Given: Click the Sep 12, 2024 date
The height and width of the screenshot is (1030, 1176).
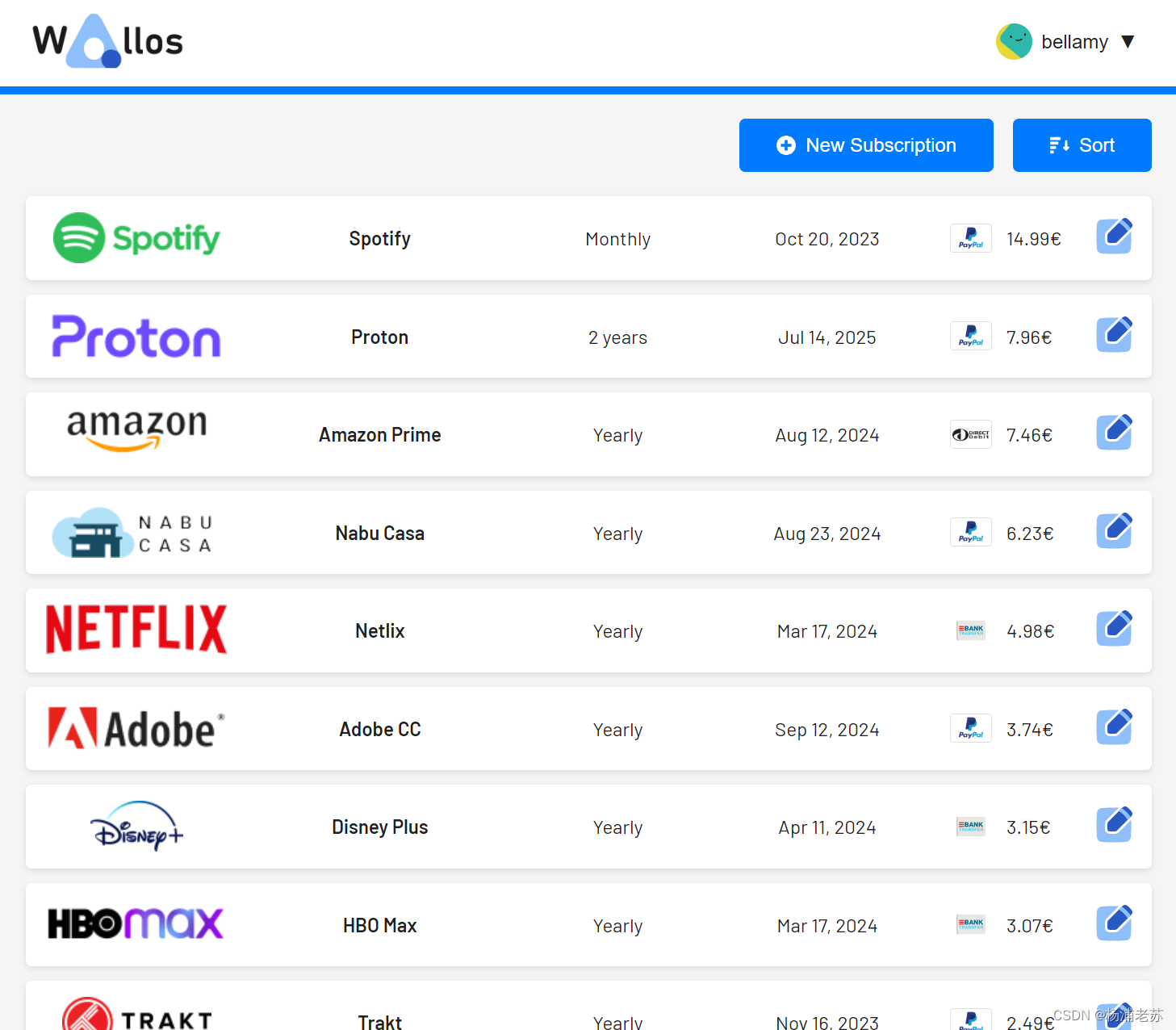Looking at the screenshot, I should pos(827,730).
